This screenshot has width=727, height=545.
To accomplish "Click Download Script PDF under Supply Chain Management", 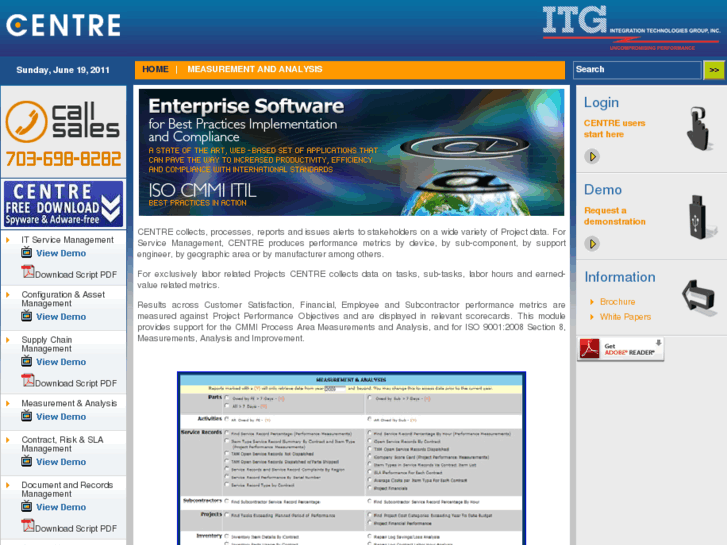I will (76, 383).
